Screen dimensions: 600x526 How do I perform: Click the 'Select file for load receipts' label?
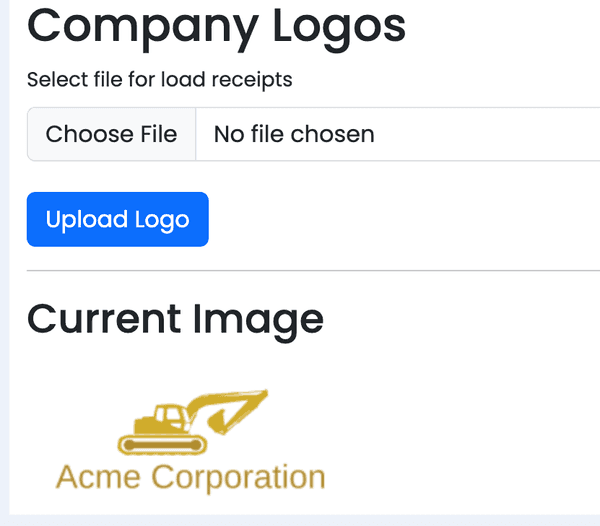point(159,79)
